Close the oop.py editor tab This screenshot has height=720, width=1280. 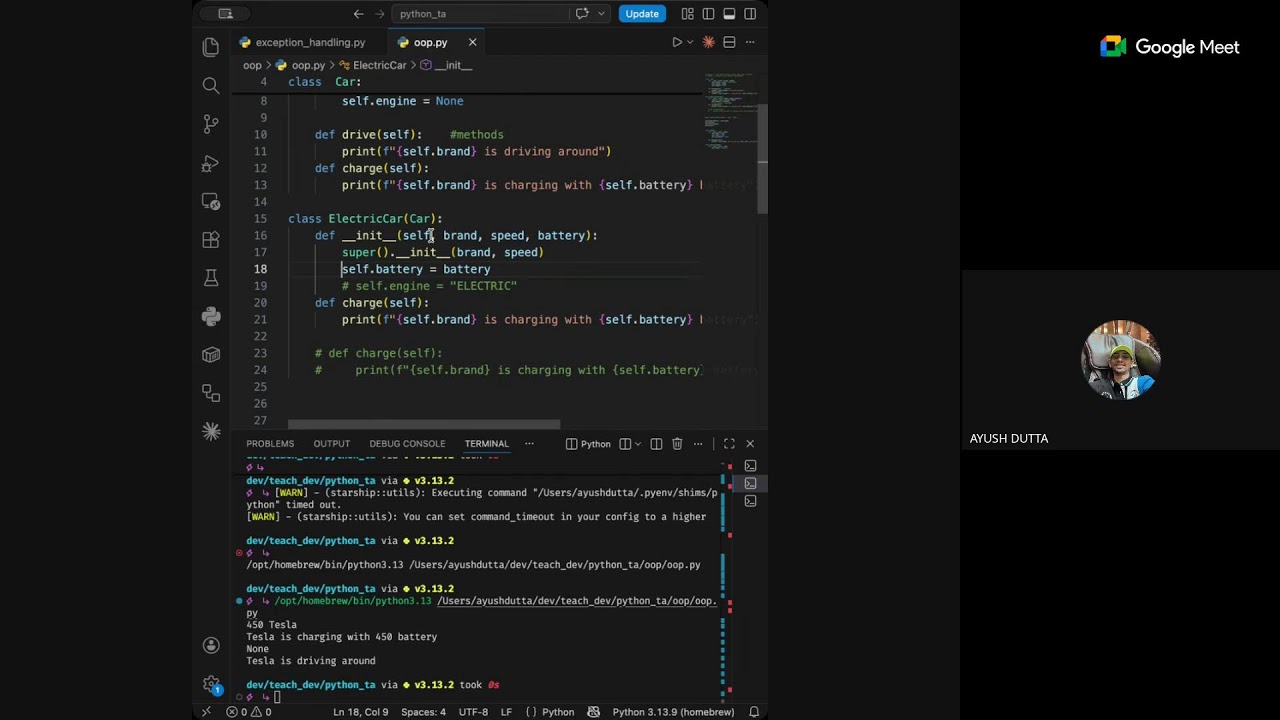point(472,42)
